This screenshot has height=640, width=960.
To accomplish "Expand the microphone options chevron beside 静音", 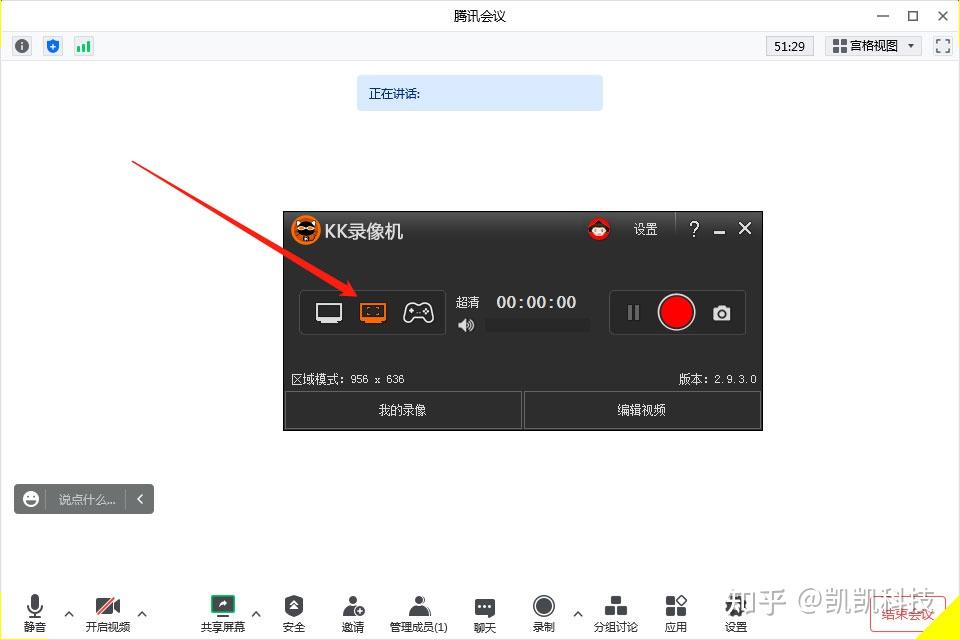I will pos(69,613).
